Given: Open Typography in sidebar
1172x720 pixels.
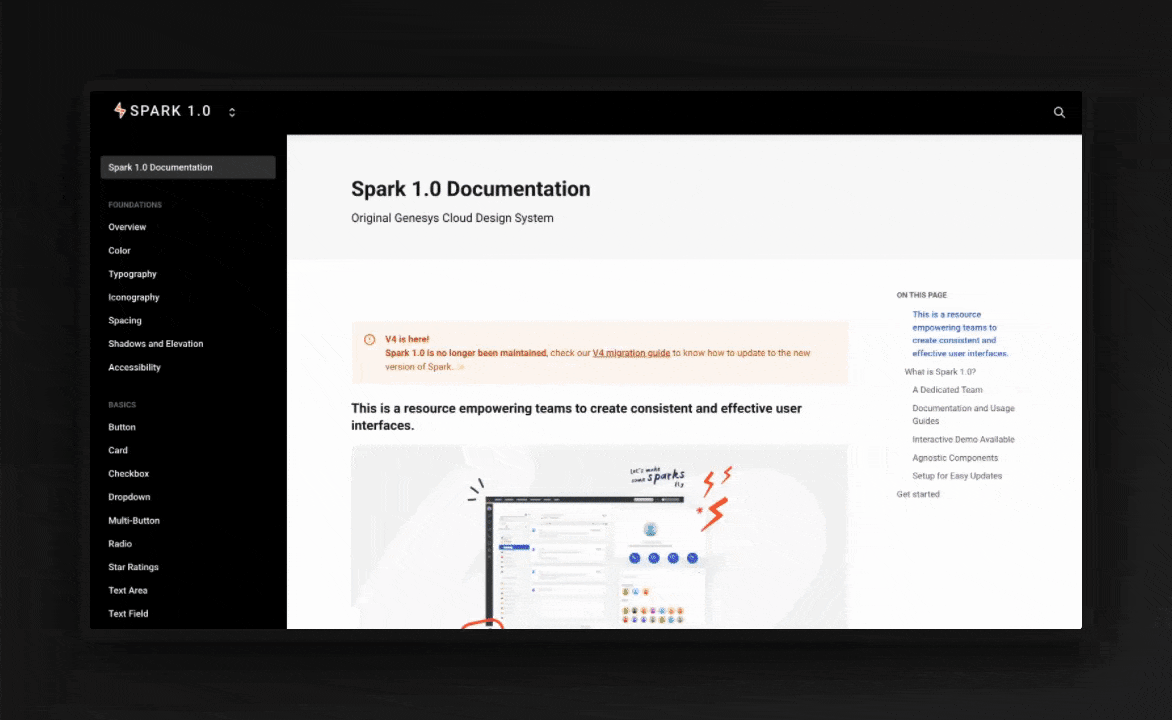Looking at the screenshot, I should click(132, 274).
